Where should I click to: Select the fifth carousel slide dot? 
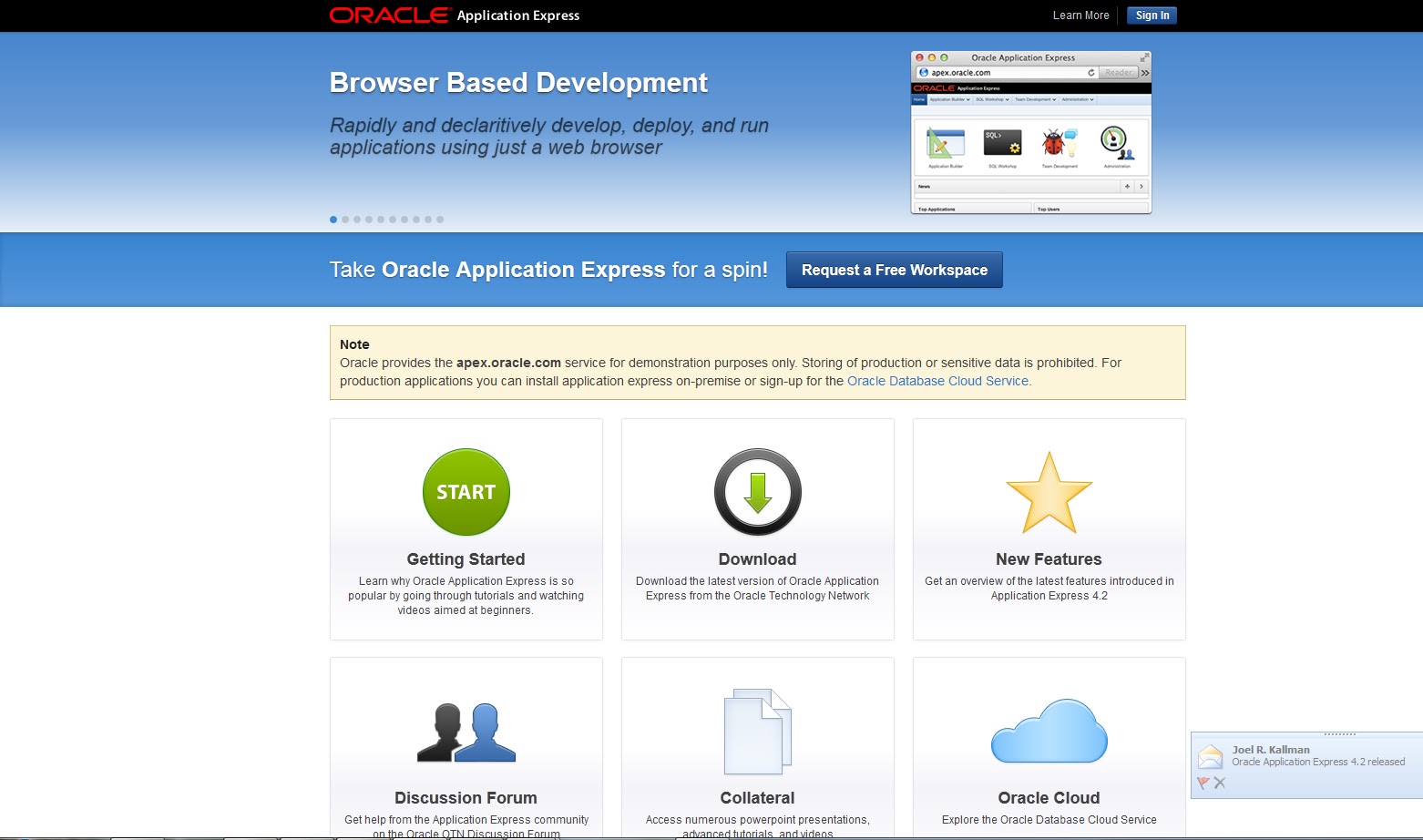click(381, 220)
